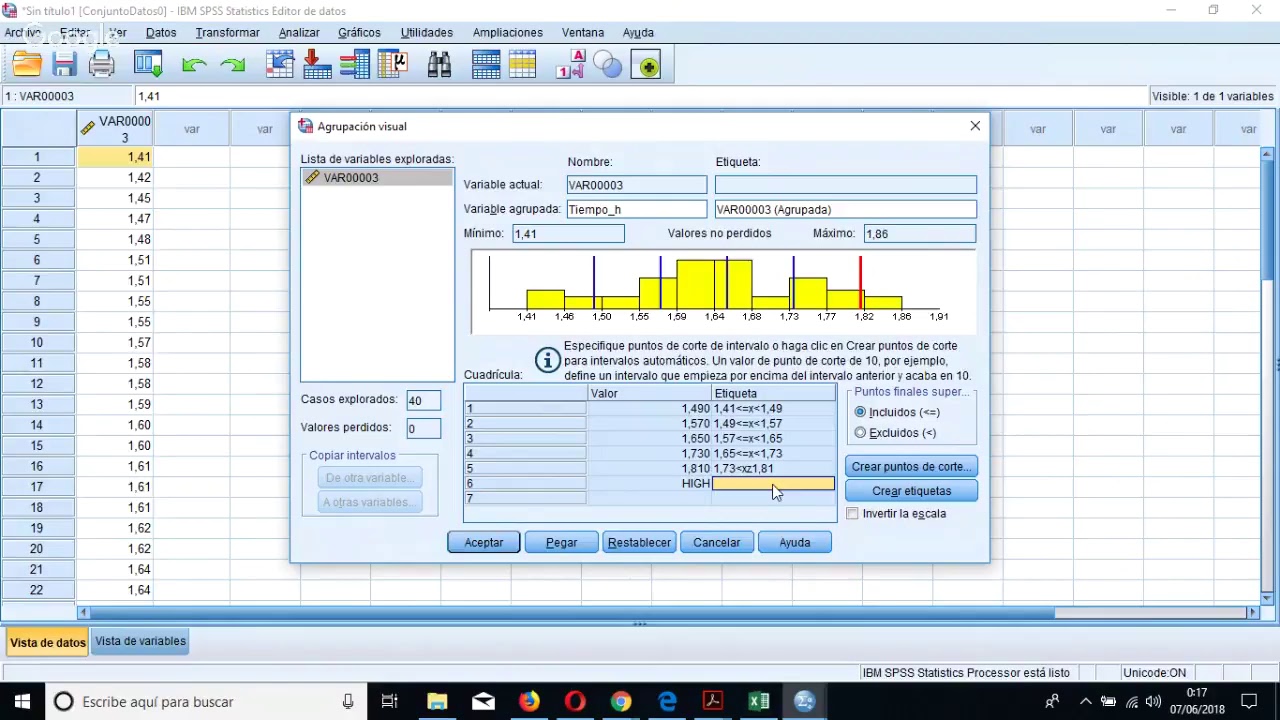Click the Select cases toolbar icon

coord(523,65)
